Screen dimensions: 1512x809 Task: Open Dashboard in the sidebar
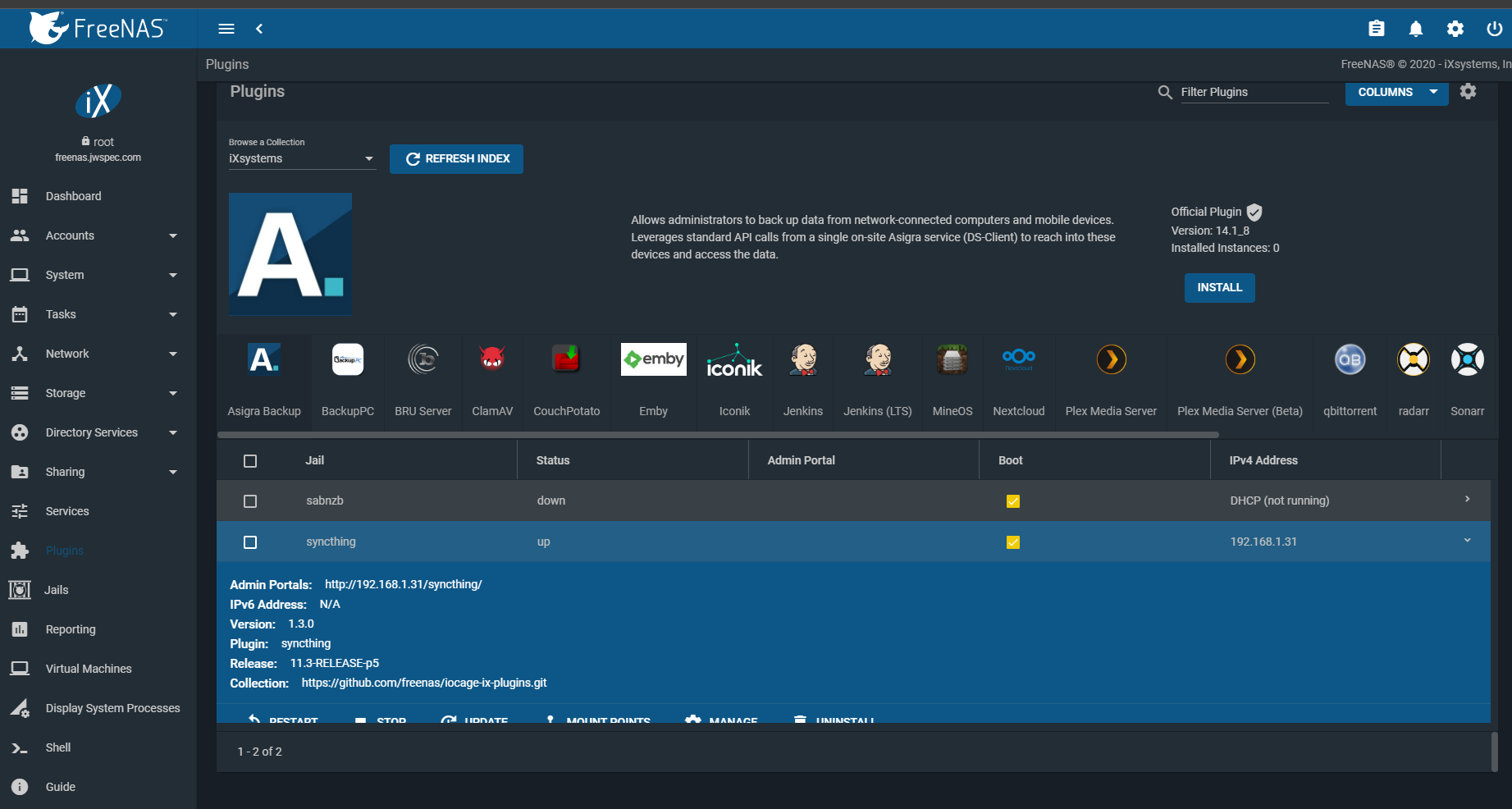point(98,196)
